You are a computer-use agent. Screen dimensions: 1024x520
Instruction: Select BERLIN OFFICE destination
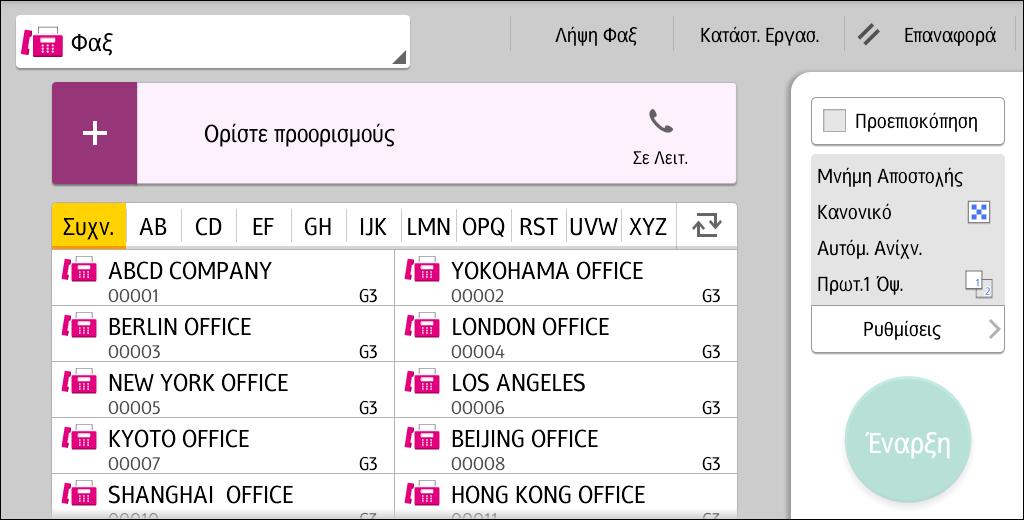pos(223,334)
